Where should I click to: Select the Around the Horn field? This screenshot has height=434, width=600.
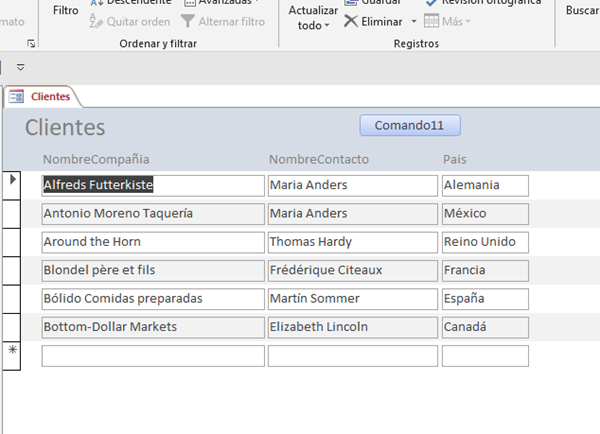coord(153,242)
